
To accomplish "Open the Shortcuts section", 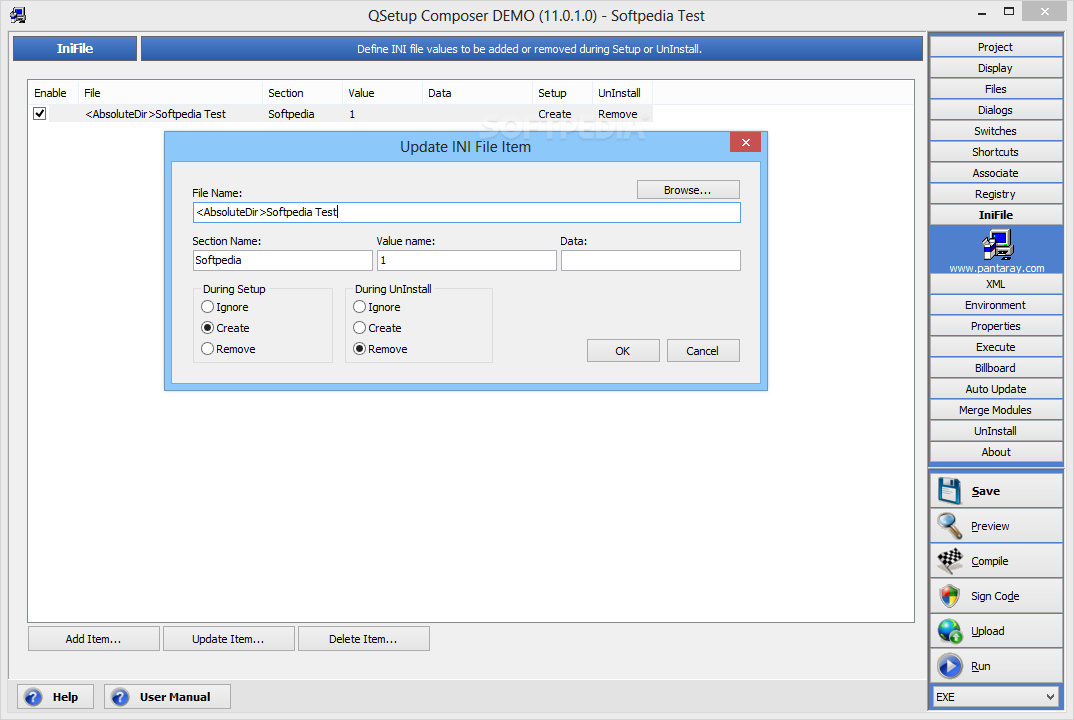I will coord(995,152).
